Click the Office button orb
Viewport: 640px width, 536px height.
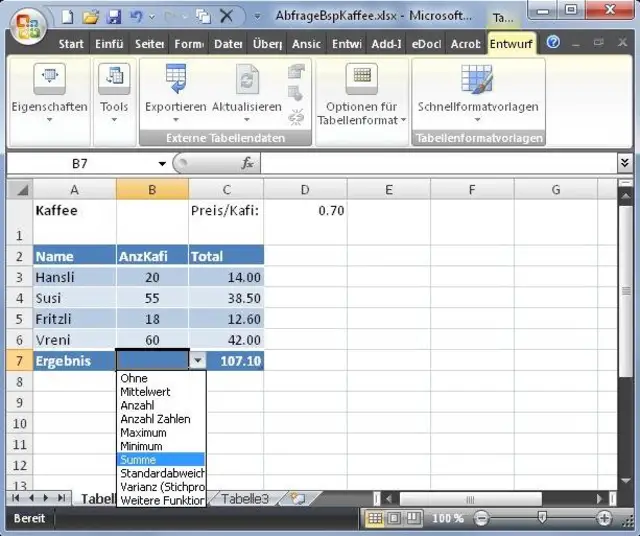tap(28, 27)
